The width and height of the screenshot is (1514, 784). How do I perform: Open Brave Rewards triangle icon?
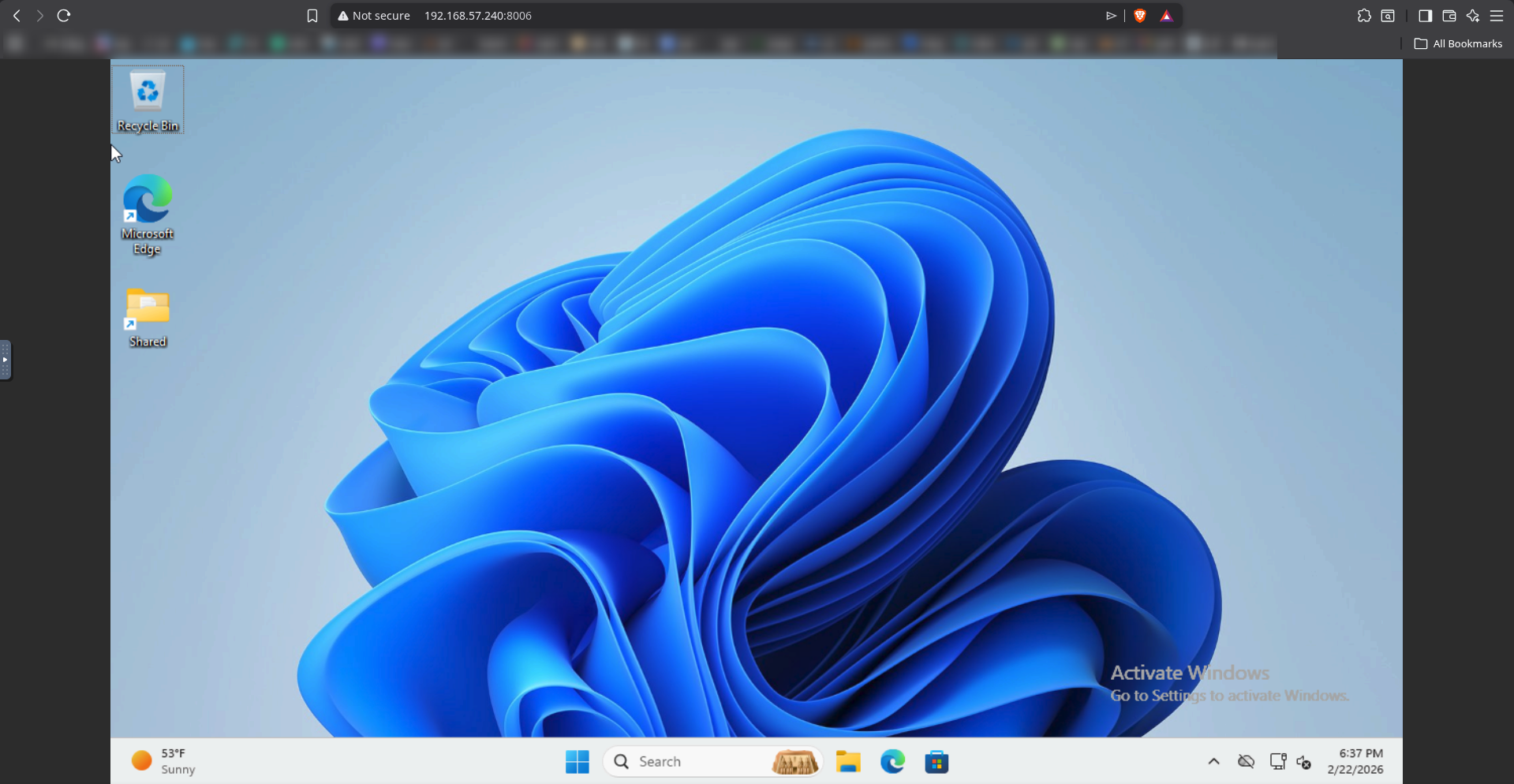tap(1167, 16)
